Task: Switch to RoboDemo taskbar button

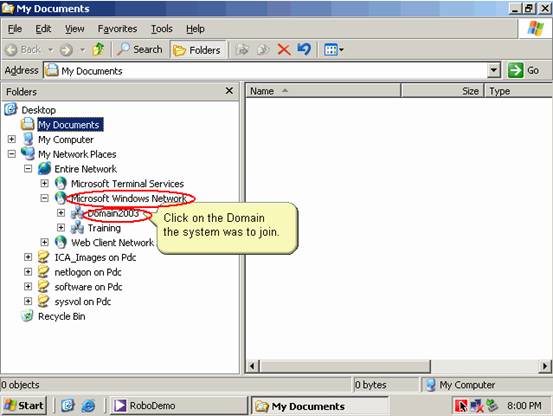Action: click(x=179, y=406)
